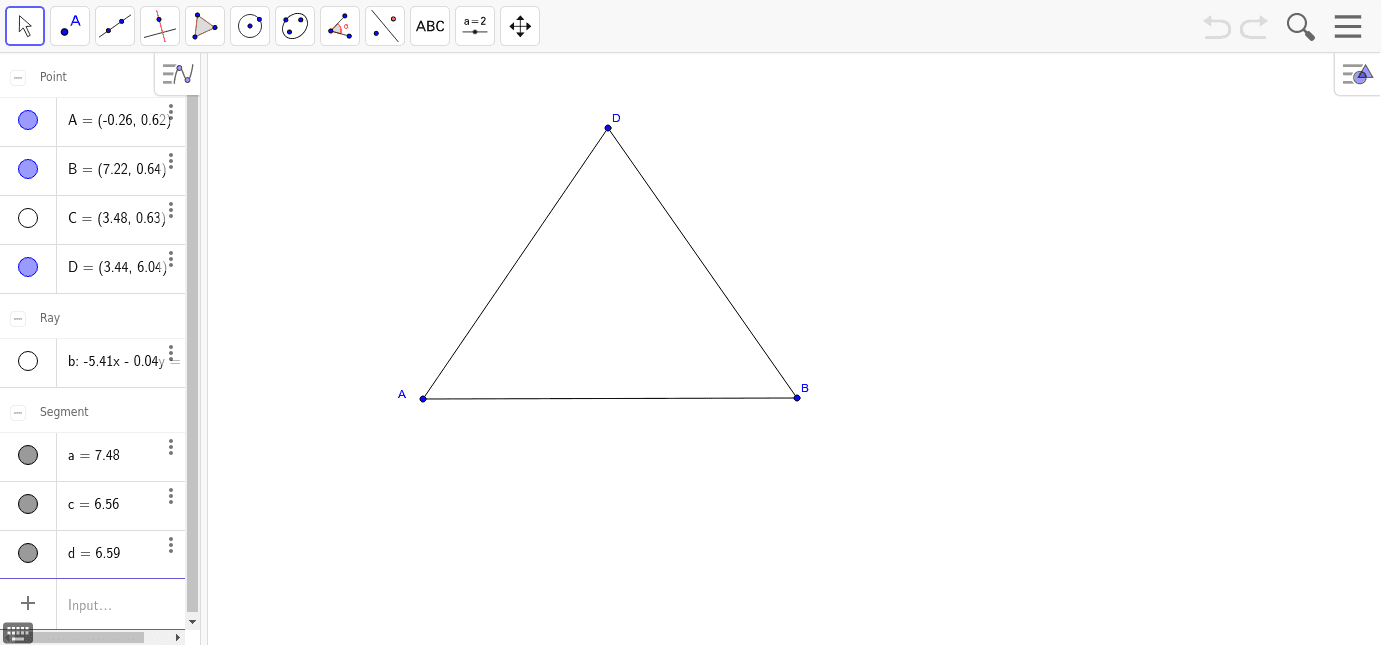
Task: Select the Move arrow tool
Action: pyautogui.click(x=25, y=26)
